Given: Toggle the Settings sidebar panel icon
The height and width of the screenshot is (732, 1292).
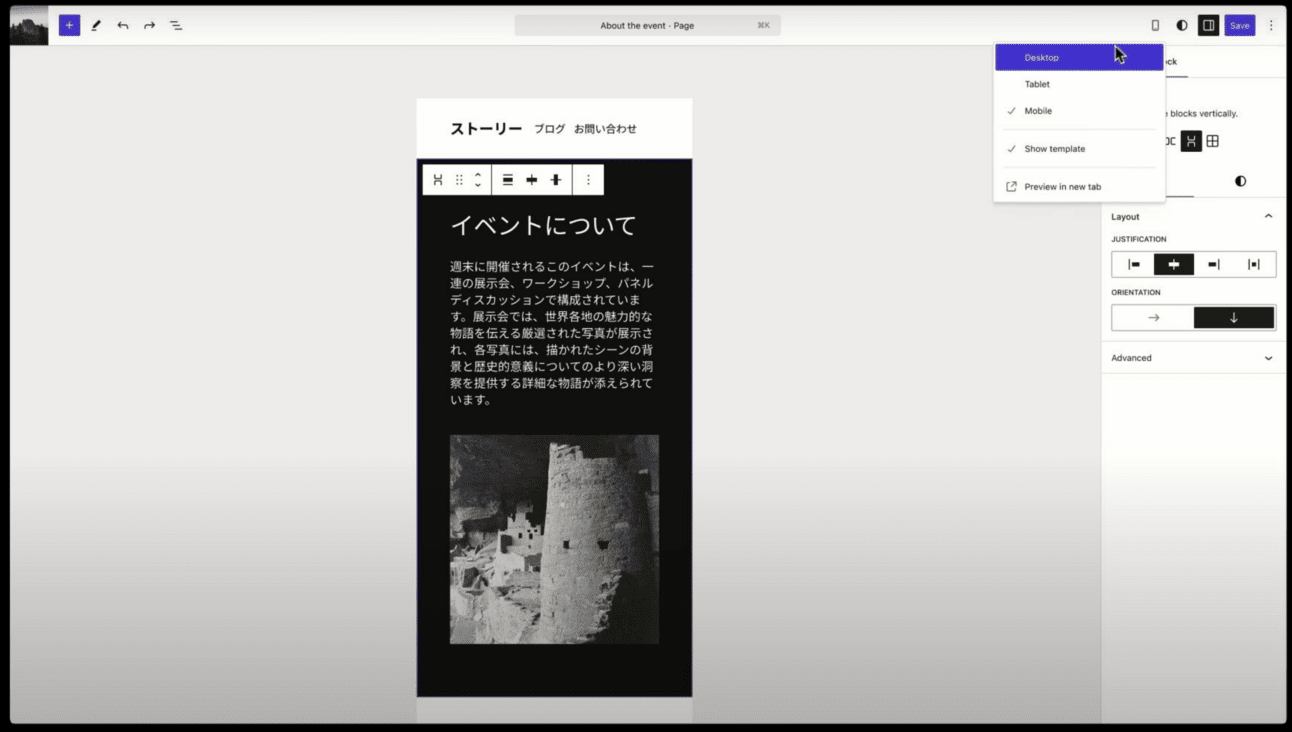Looking at the screenshot, I should click(x=1208, y=25).
